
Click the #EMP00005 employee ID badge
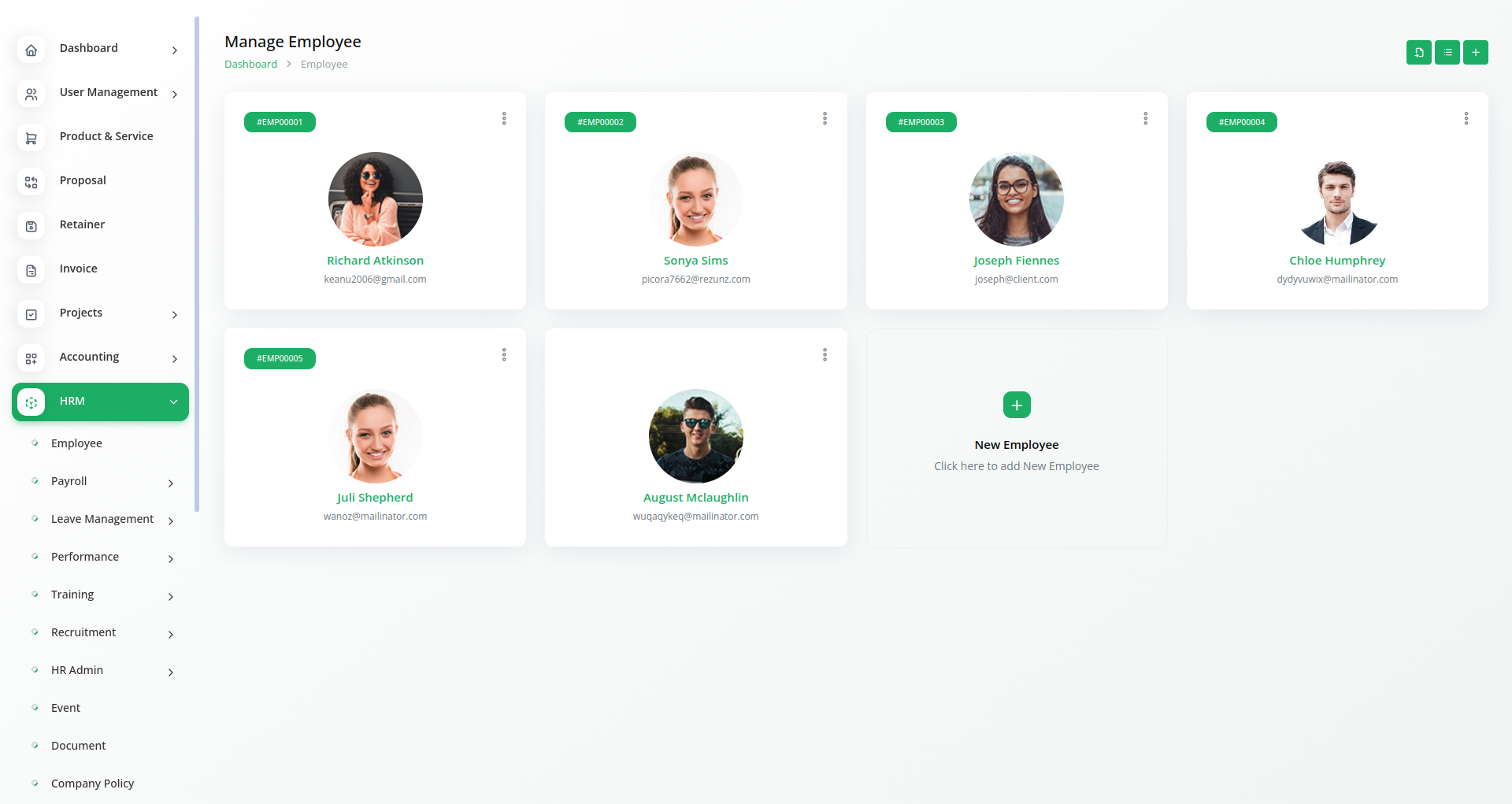click(280, 358)
